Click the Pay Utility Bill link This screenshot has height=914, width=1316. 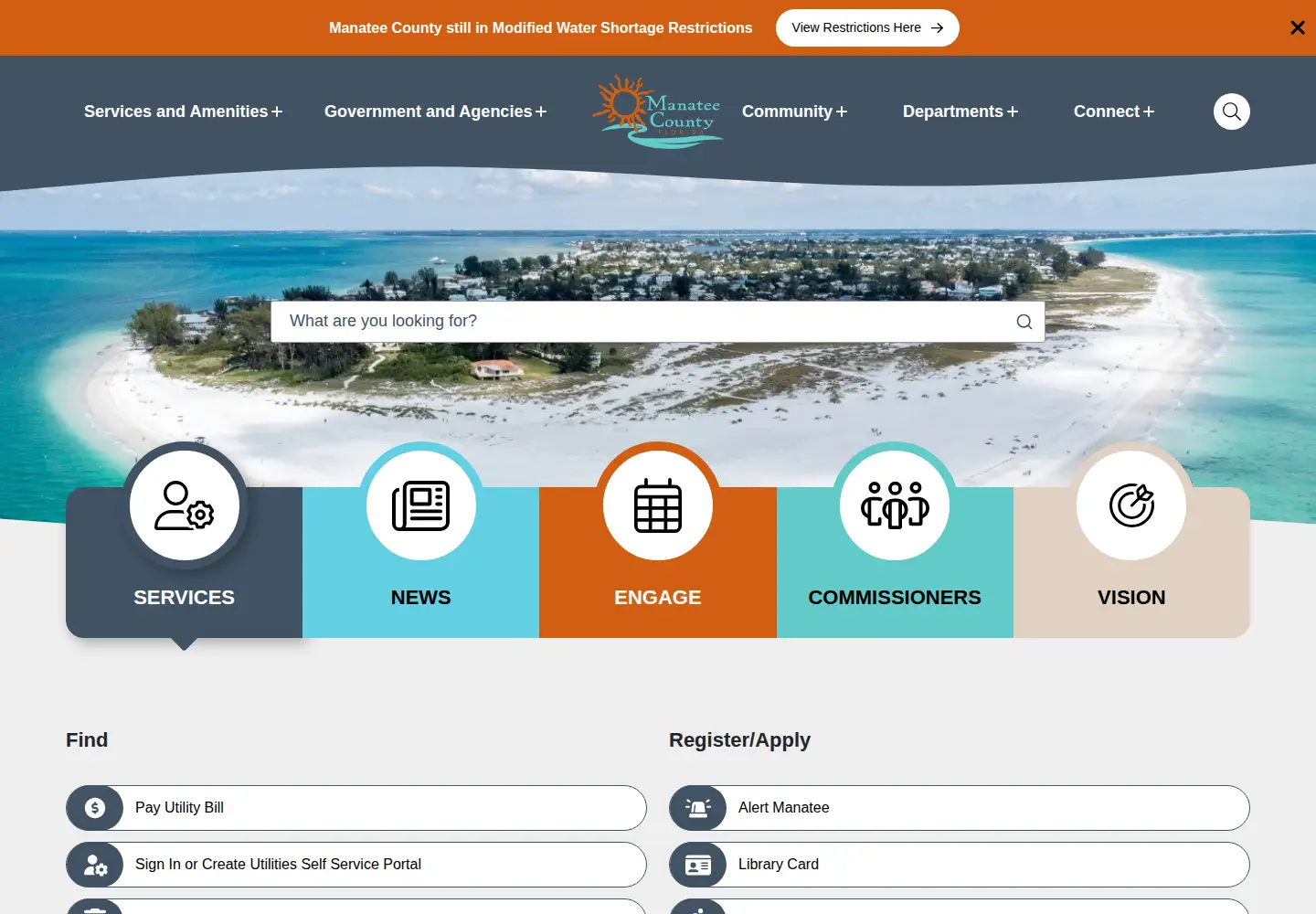click(x=356, y=808)
